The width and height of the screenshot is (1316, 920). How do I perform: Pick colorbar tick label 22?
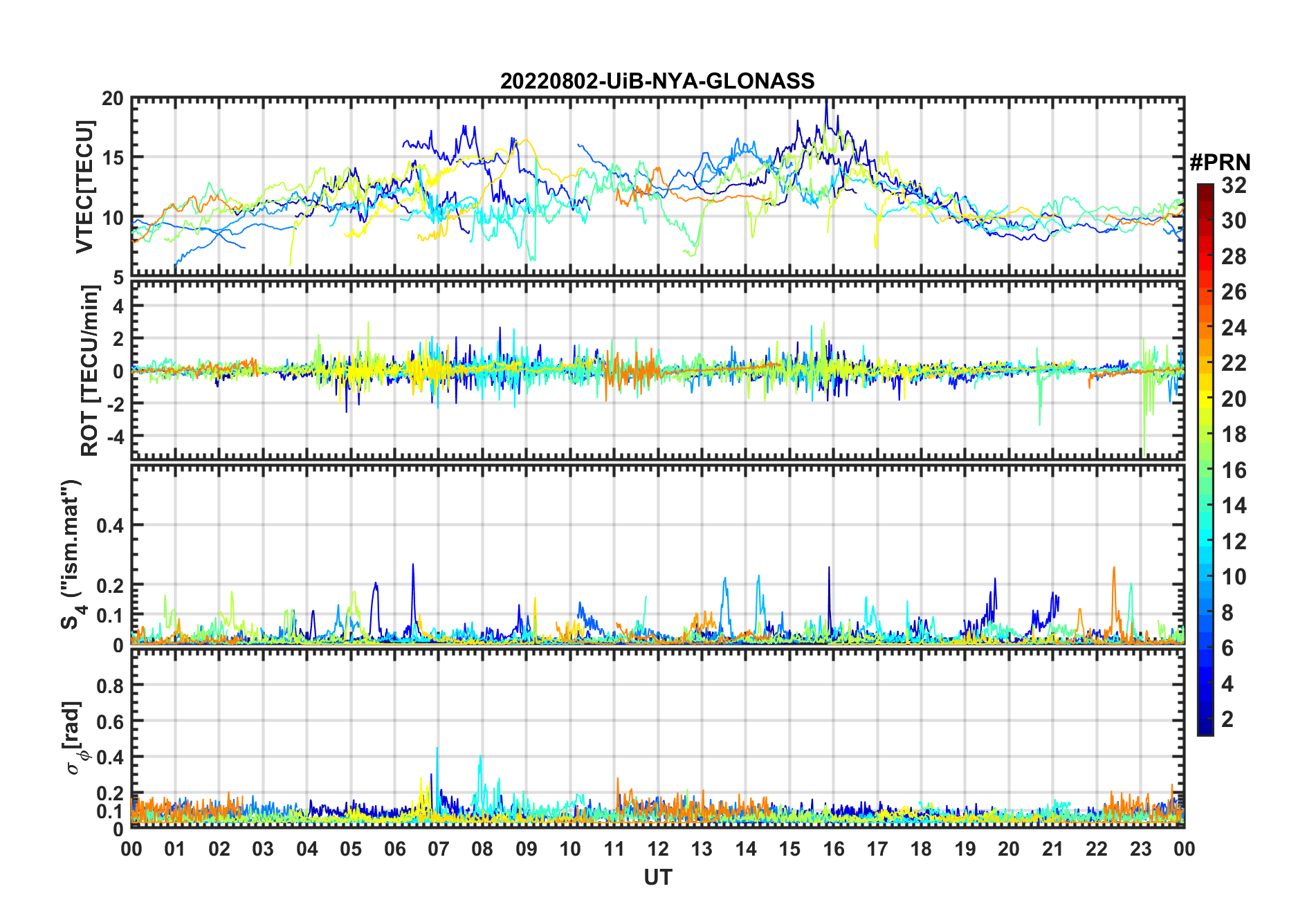[1234, 362]
